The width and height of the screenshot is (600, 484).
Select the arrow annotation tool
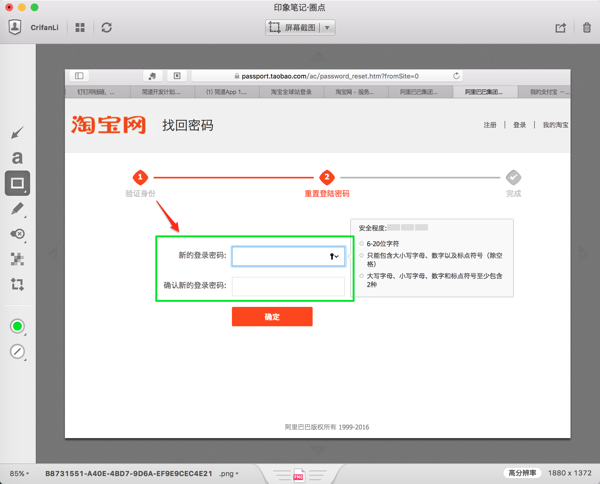tap(17, 133)
